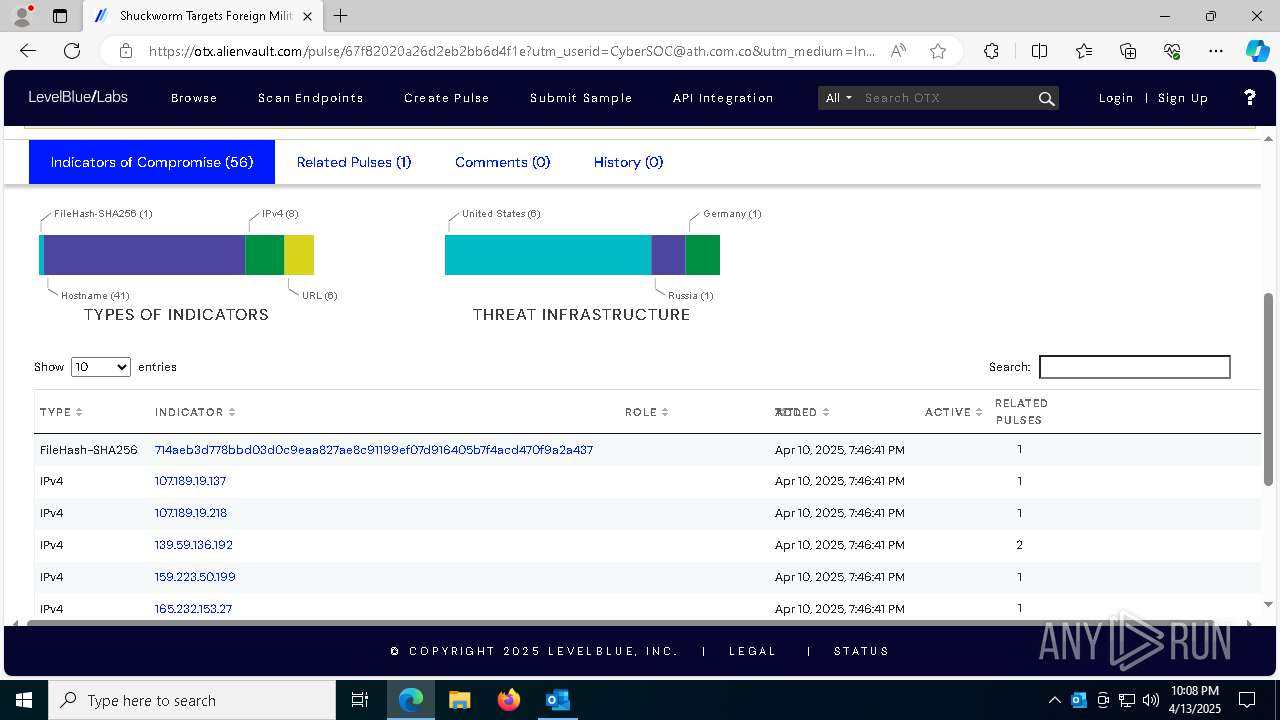
Task: Open the Status footer link
Action: point(862,651)
